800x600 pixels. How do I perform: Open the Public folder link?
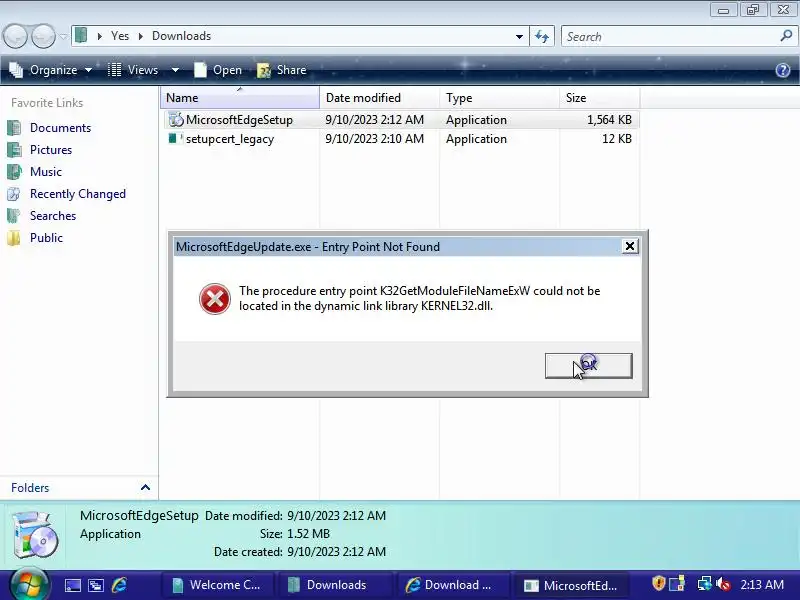click(46, 237)
